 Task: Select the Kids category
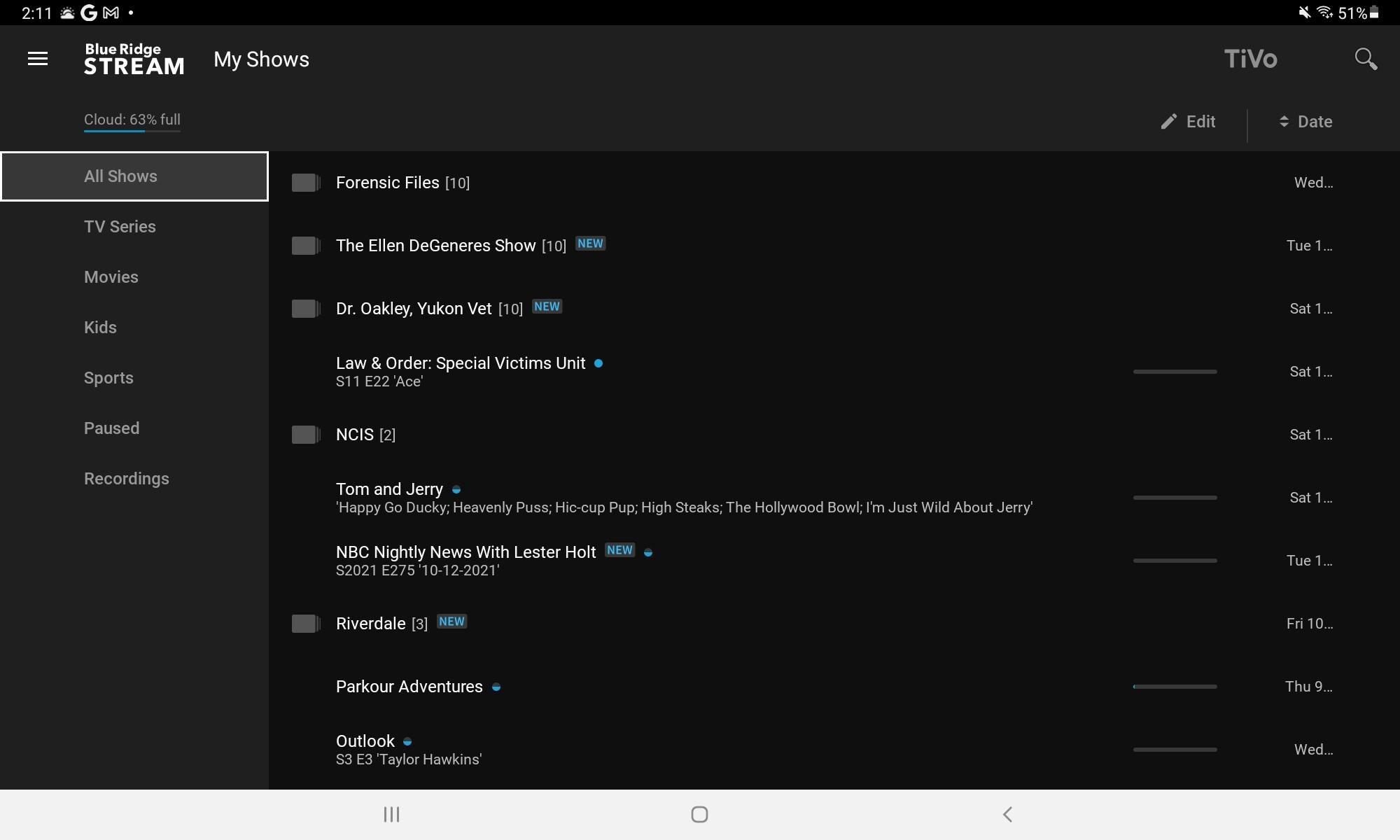[x=134, y=328]
